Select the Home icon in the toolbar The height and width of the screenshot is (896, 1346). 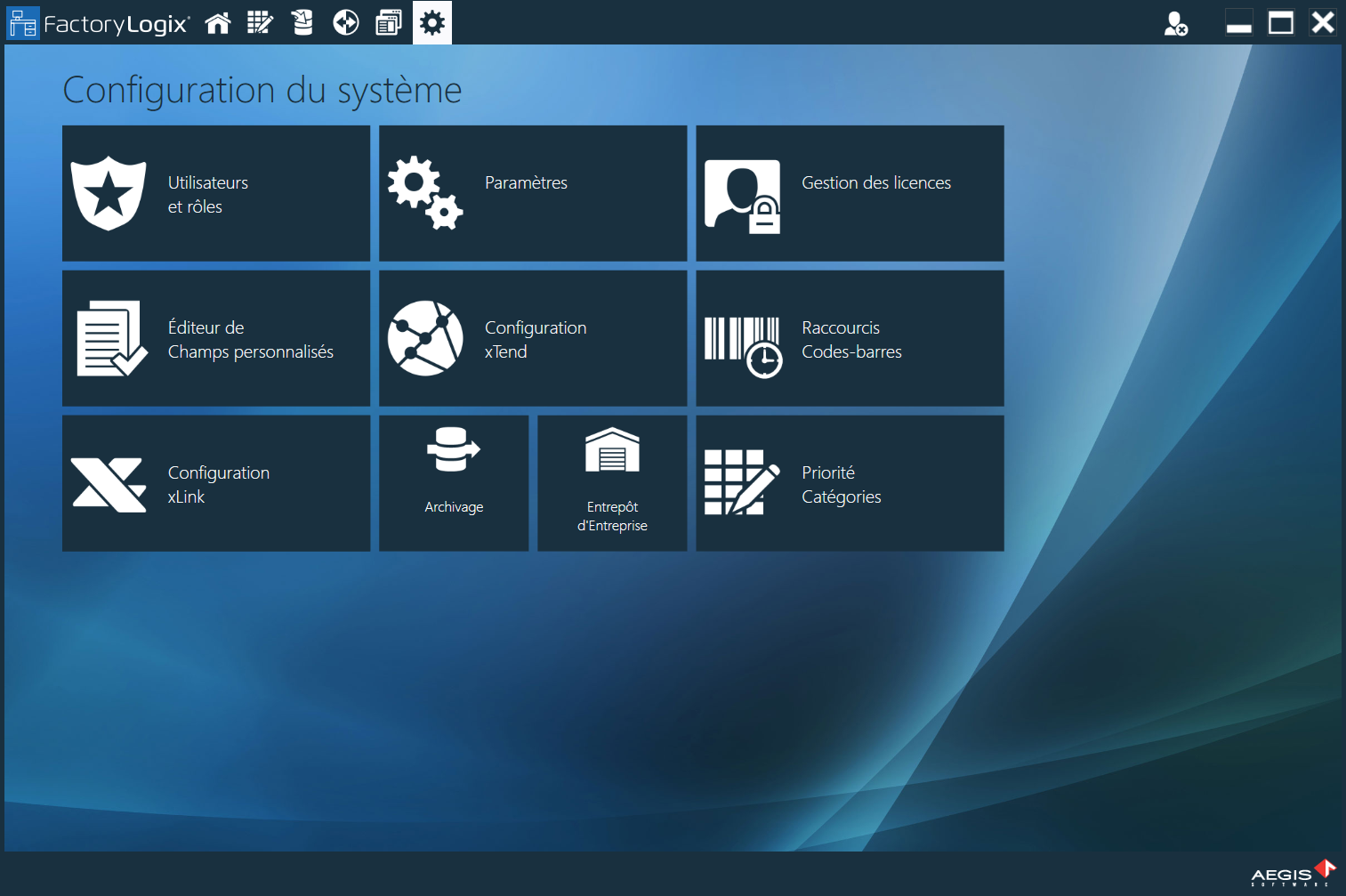tap(217, 22)
